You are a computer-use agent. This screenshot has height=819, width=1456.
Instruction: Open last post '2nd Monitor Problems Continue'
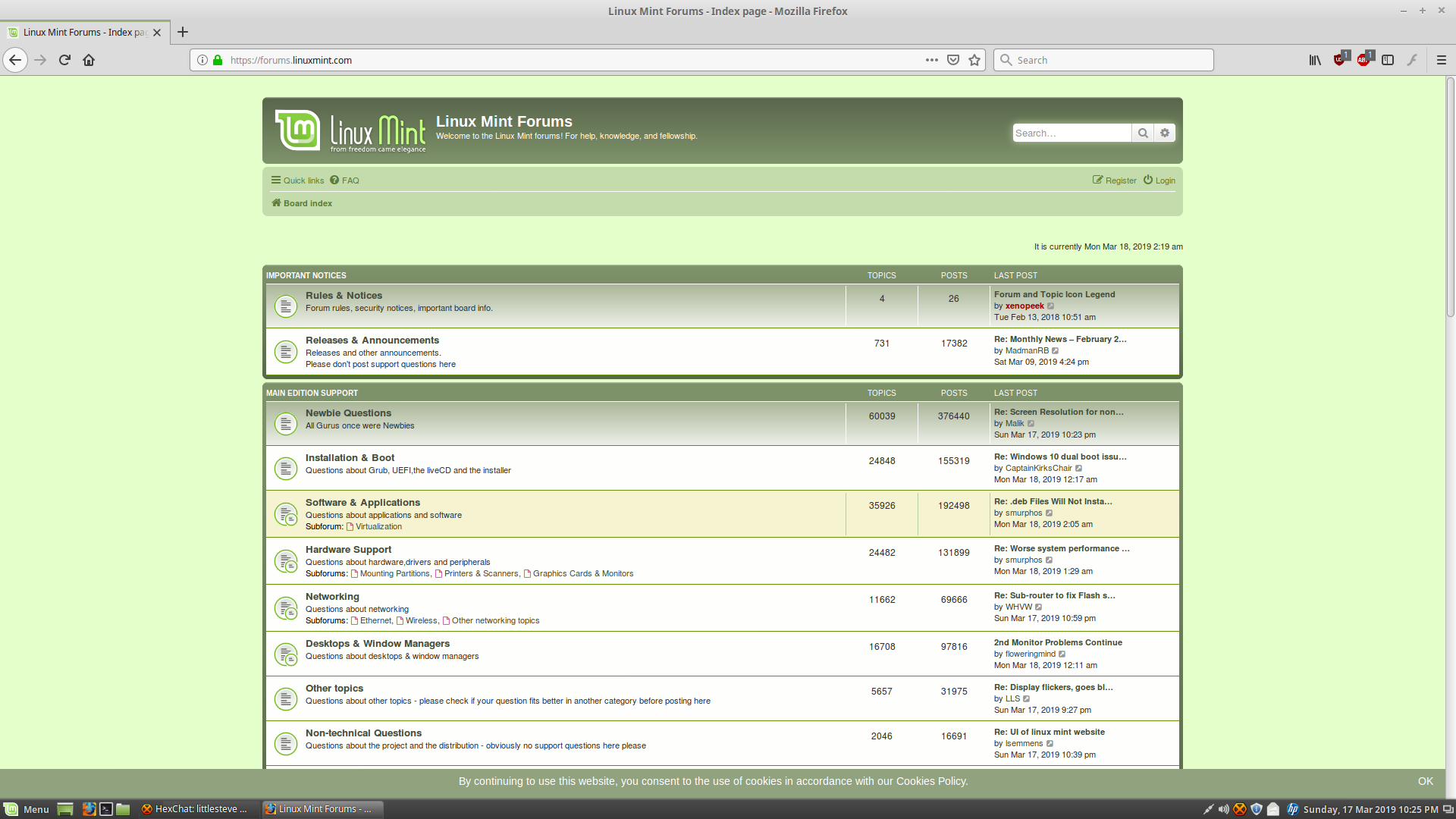(x=1058, y=643)
